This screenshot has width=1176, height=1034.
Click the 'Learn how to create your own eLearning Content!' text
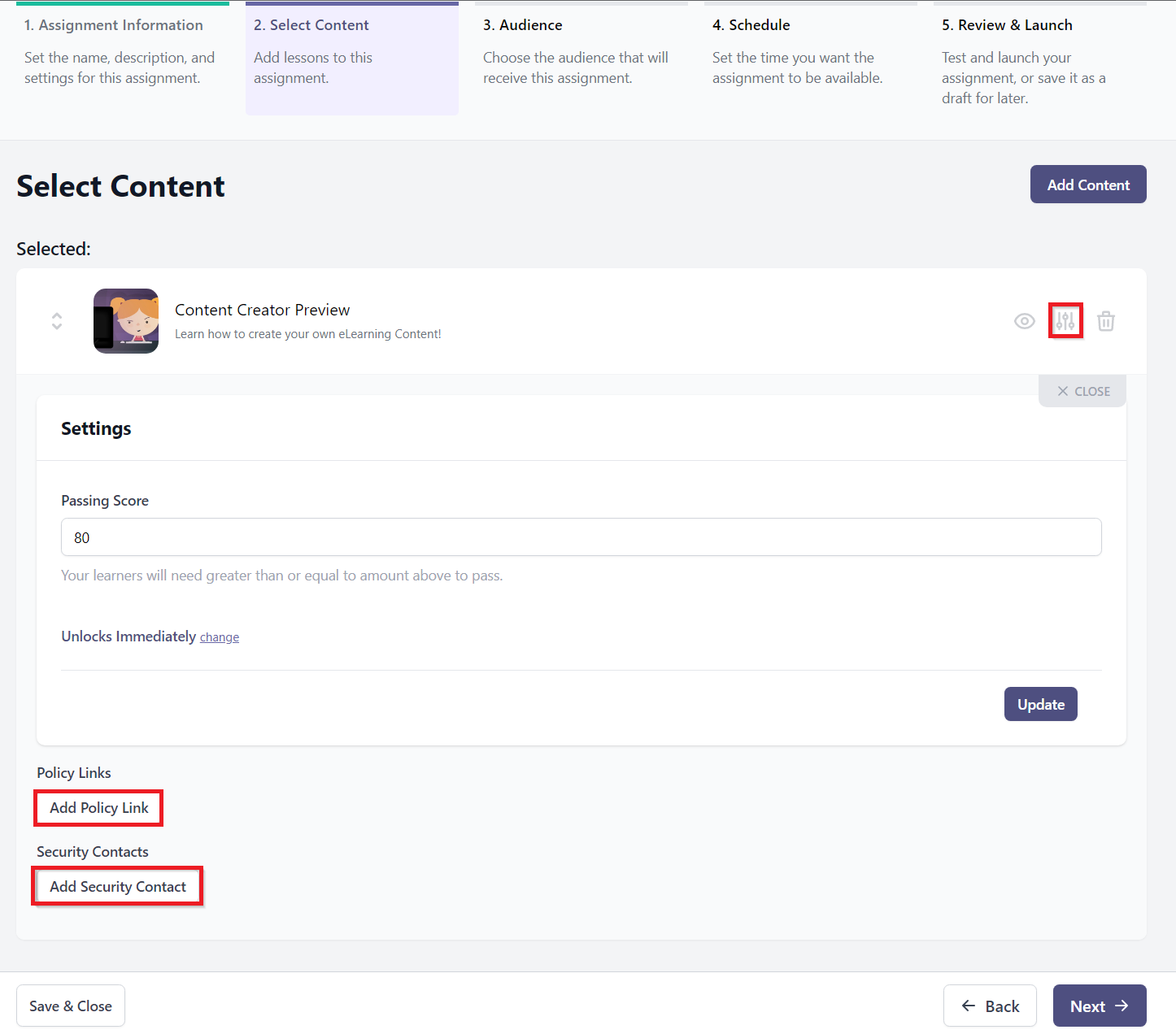[x=308, y=334]
